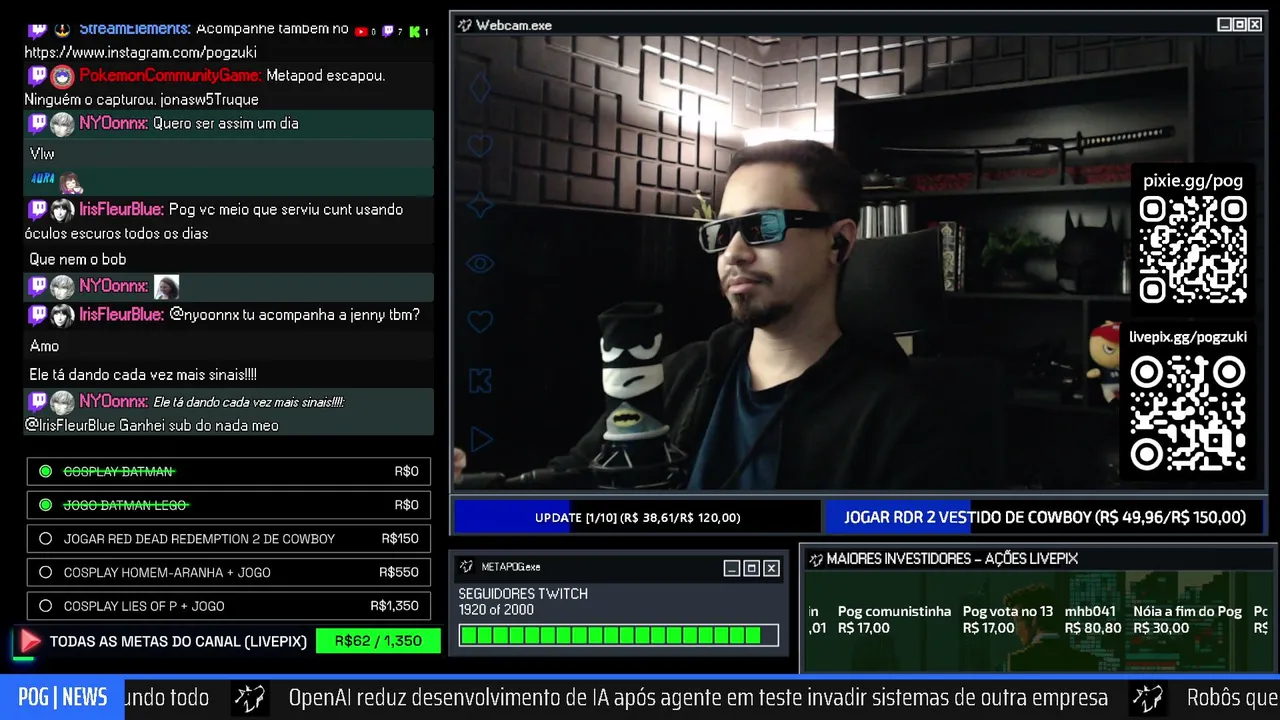Click the green R$62 / 1,350 goal bar
The width and height of the screenshot is (1280, 720).
pyautogui.click(x=378, y=641)
